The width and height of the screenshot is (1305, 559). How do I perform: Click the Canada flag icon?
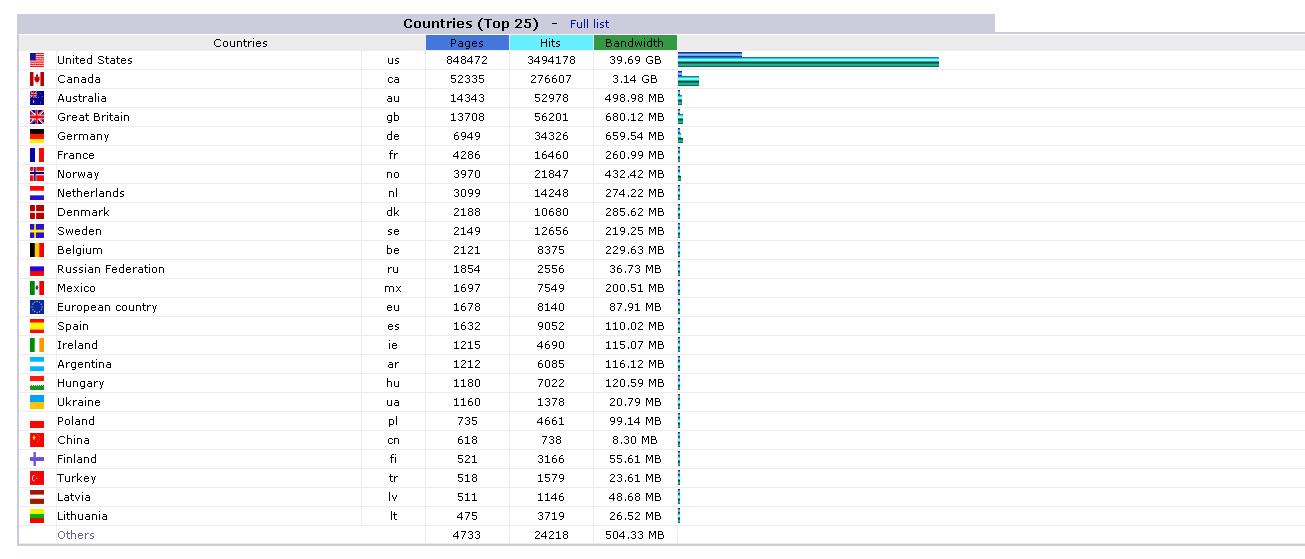(37, 79)
